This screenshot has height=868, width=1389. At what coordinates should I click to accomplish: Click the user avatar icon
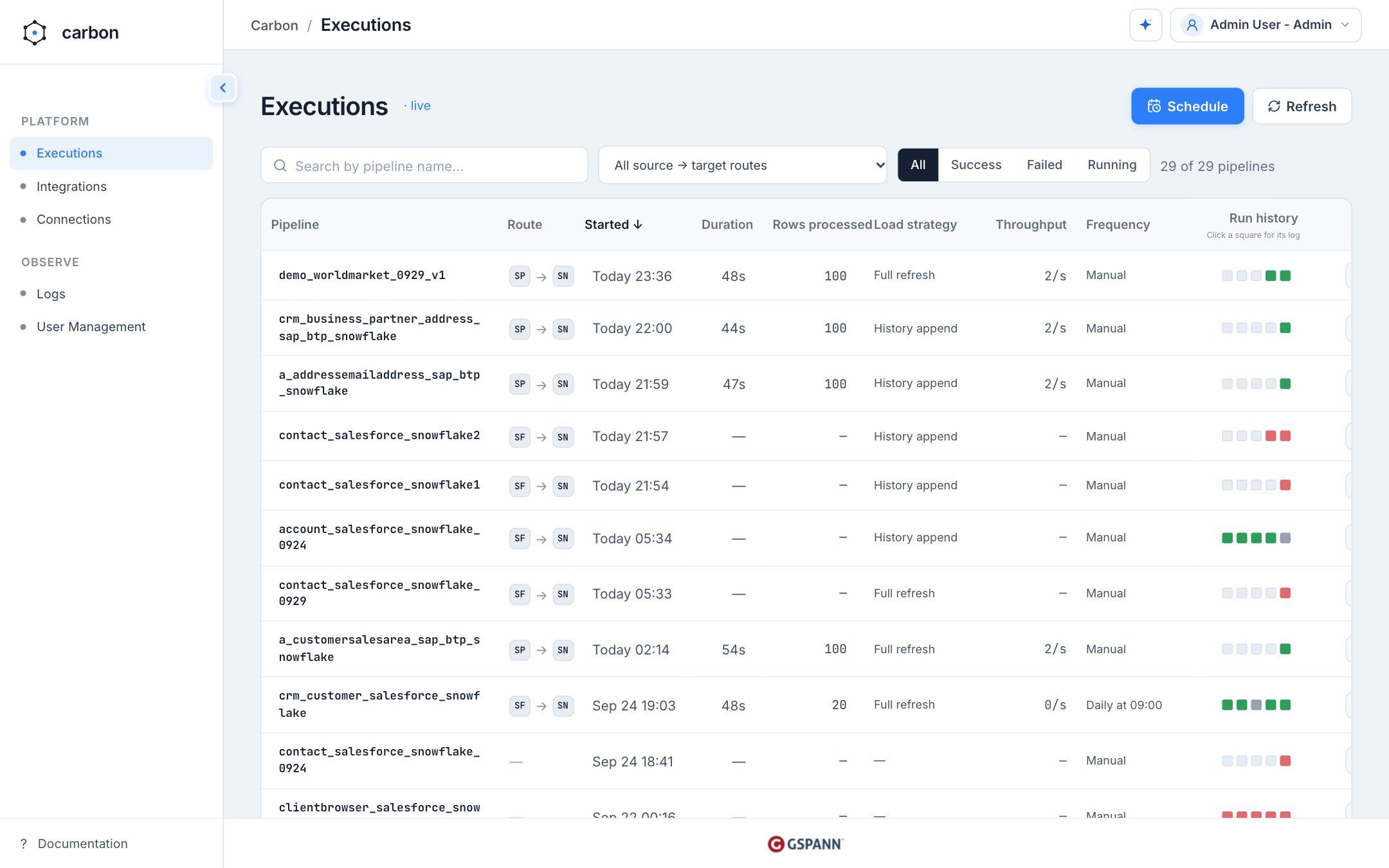pos(1192,25)
